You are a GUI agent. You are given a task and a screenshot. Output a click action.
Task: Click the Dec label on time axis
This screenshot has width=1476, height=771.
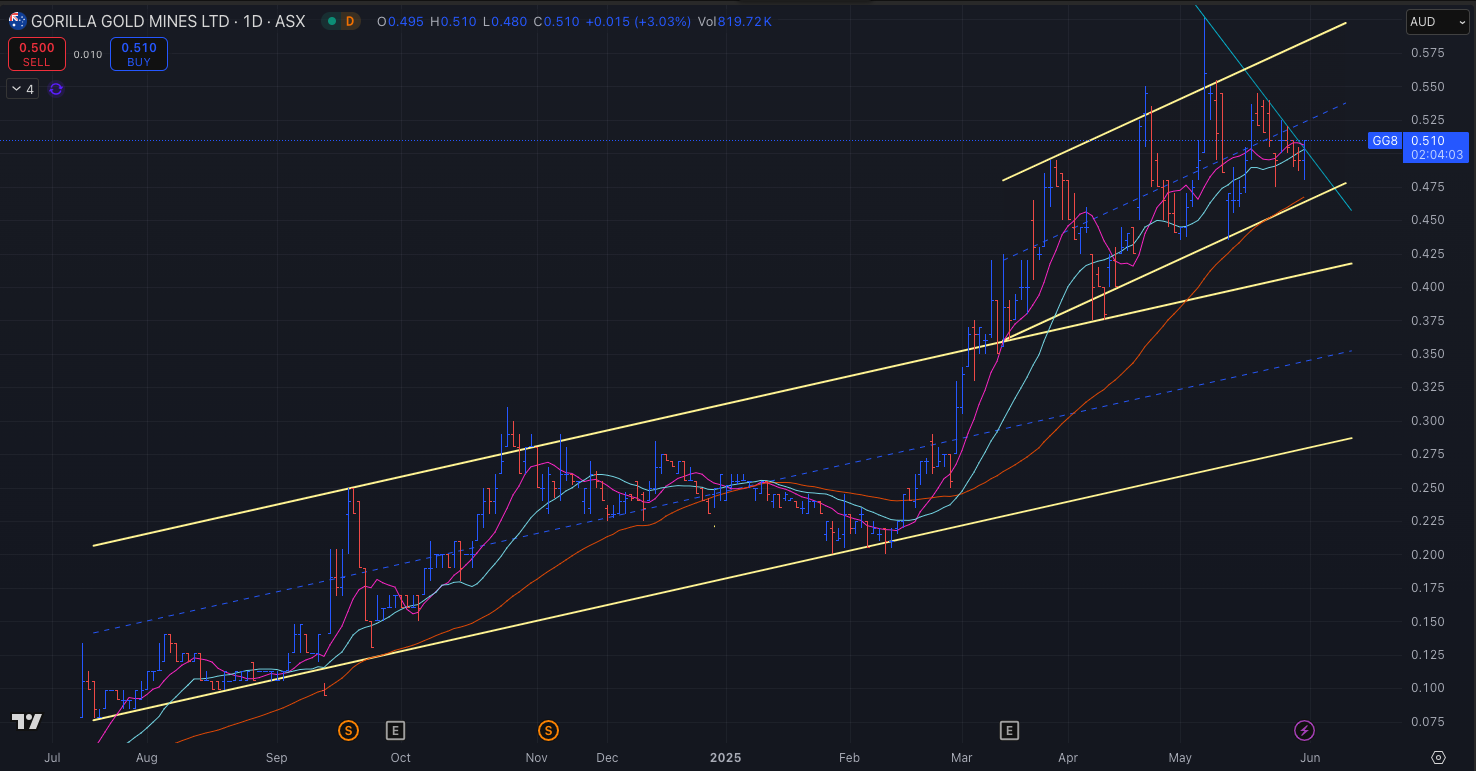tap(607, 758)
